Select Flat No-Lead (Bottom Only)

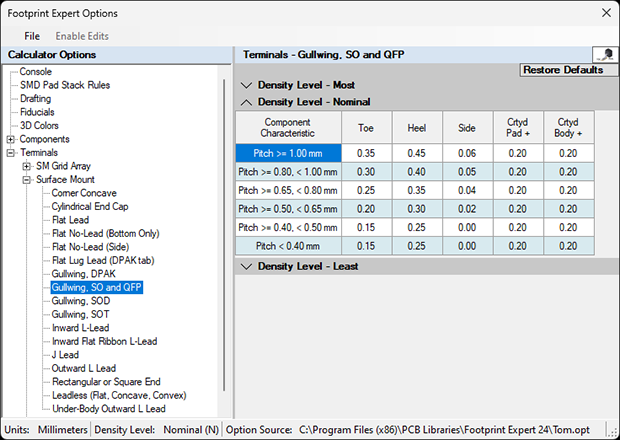click(106, 233)
